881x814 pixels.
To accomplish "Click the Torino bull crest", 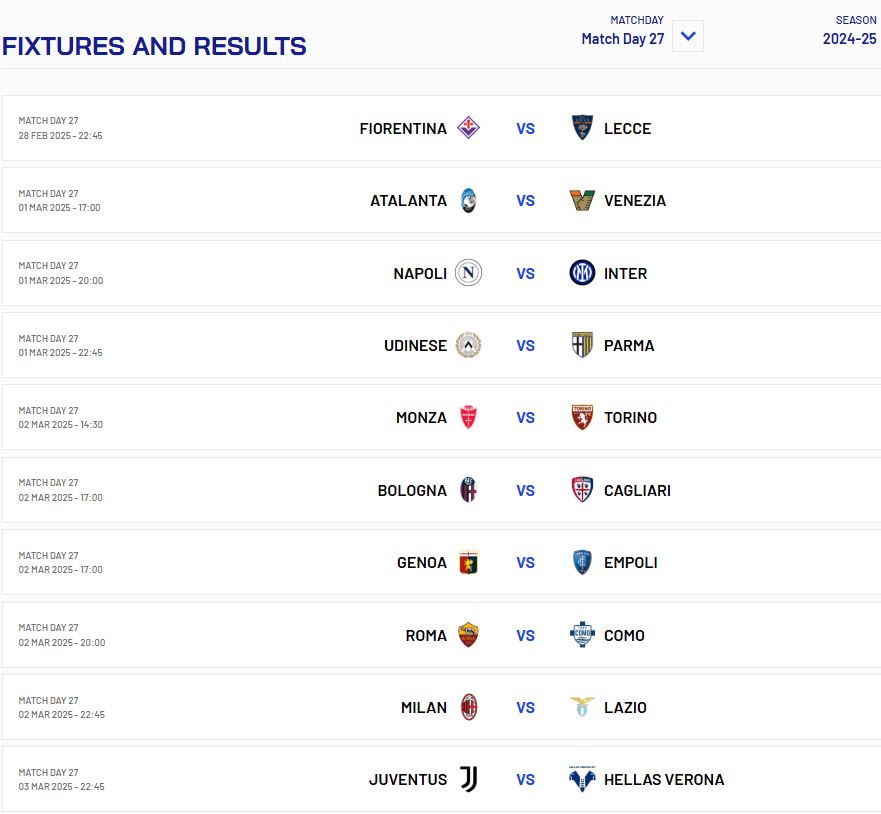I will (582, 417).
